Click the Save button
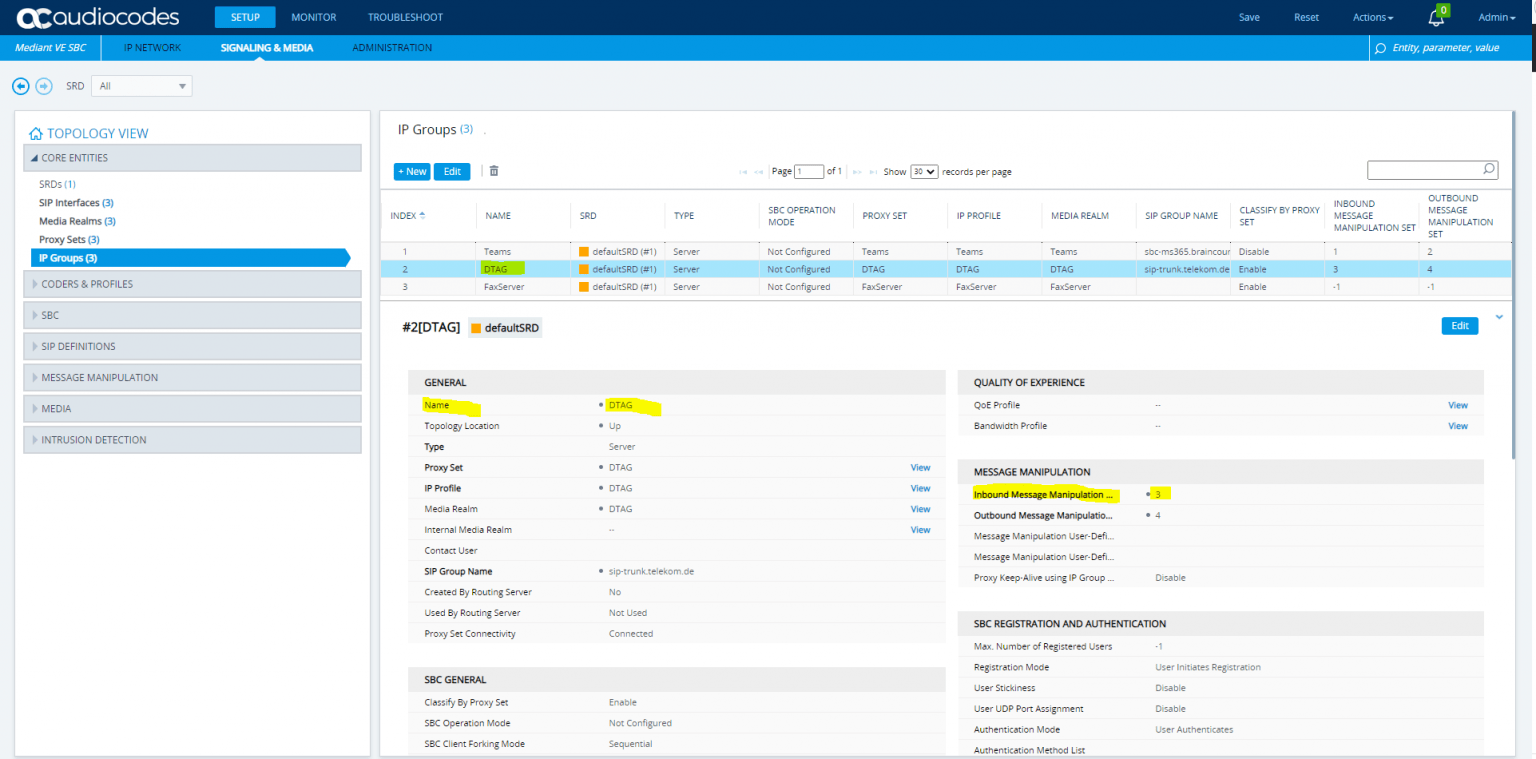The width and height of the screenshot is (1536, 759). coord(1249,17)
